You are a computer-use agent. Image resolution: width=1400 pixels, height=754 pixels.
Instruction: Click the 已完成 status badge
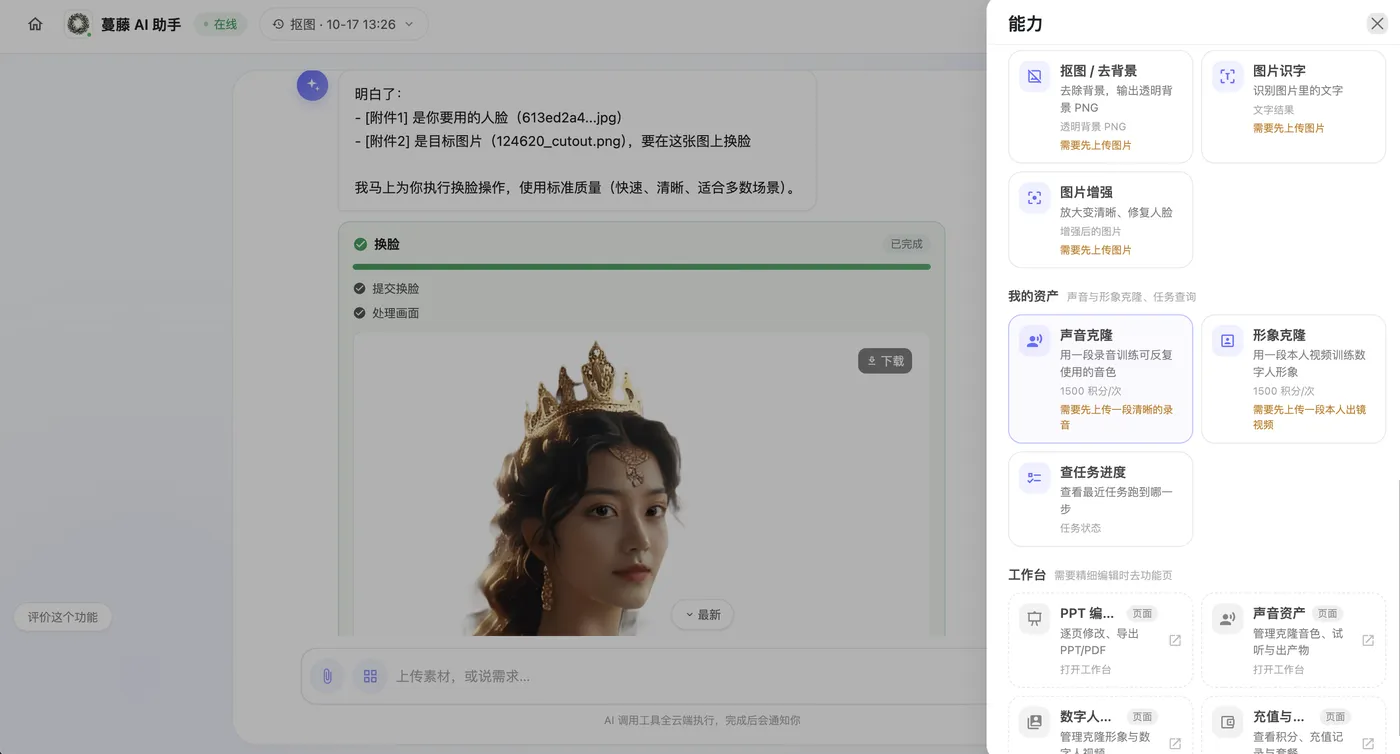(907, 244)
